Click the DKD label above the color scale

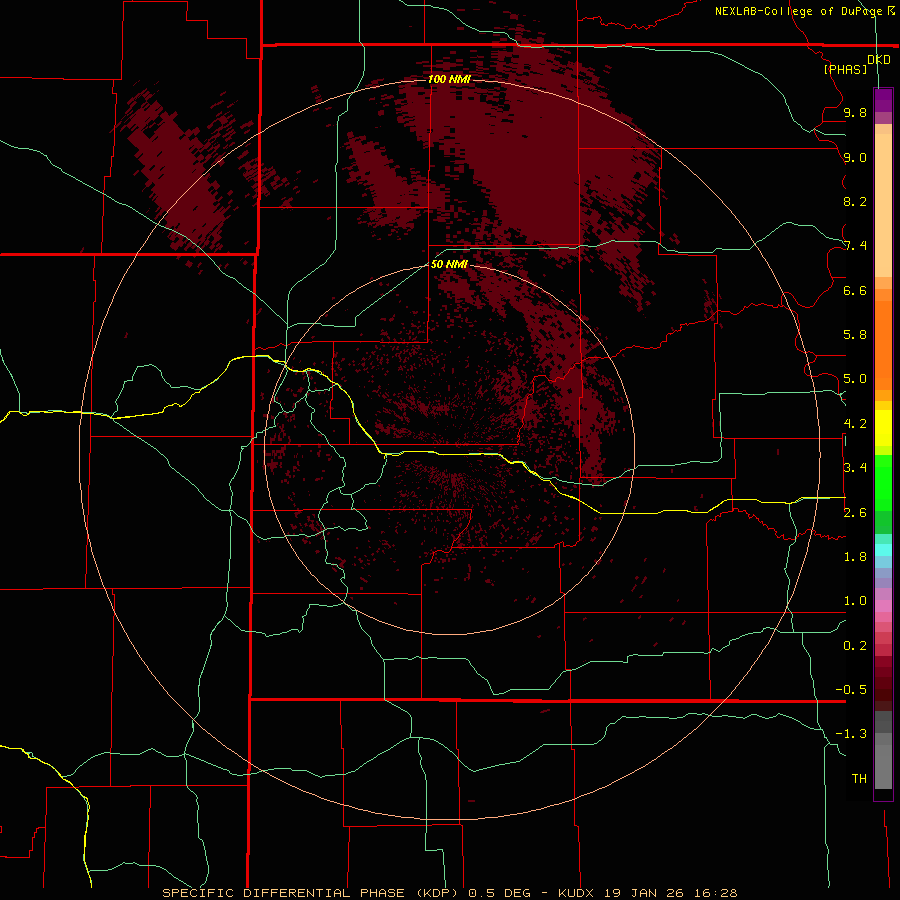point(879,60)
